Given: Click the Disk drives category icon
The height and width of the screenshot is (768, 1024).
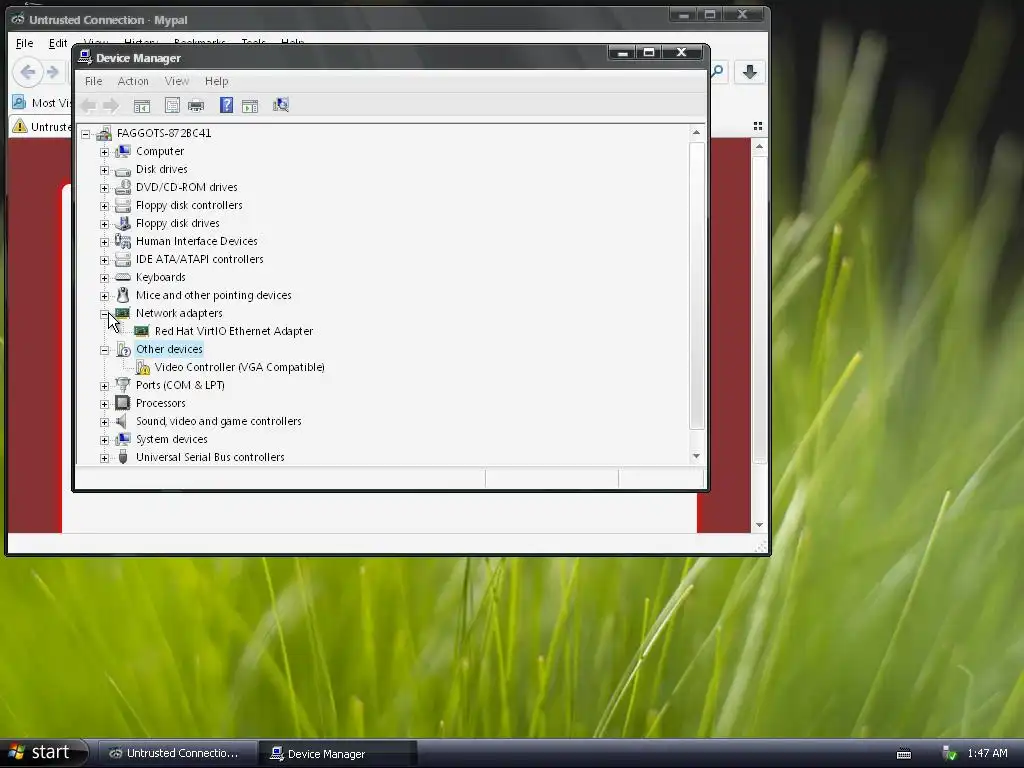Looking at the screenshot, I should click(x=123, y=170).
